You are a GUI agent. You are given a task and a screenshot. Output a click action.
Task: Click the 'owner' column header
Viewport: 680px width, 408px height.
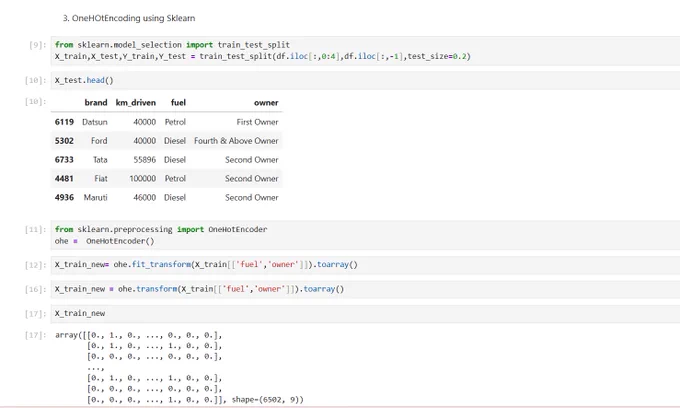click(x=266, y=103)
